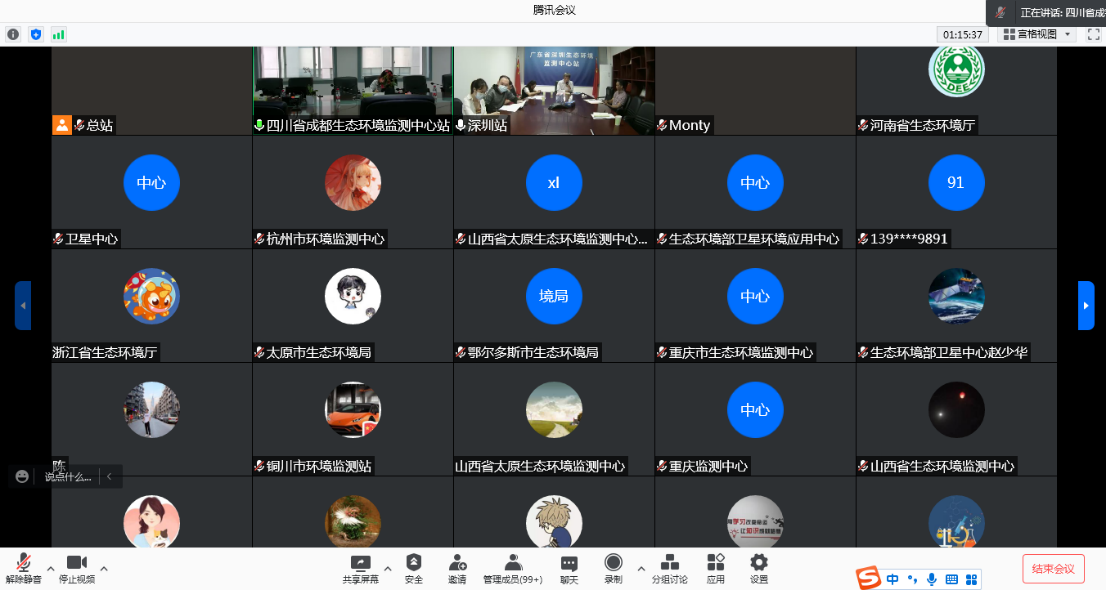The height and width of the screenshot is (590, 1106).
Task: Click the 重庆监测中心 blue avatar
Action: click(755, 410)
